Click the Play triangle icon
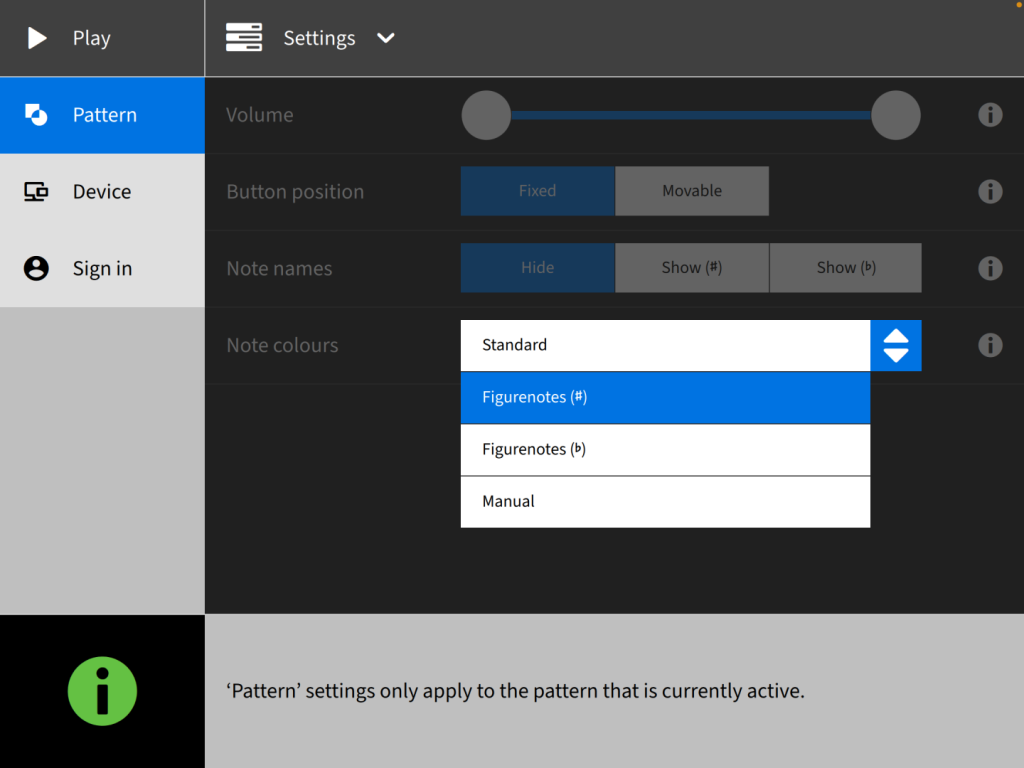Image resolution: width=1024 pixels, height=768 pixels. coord(37,38)
